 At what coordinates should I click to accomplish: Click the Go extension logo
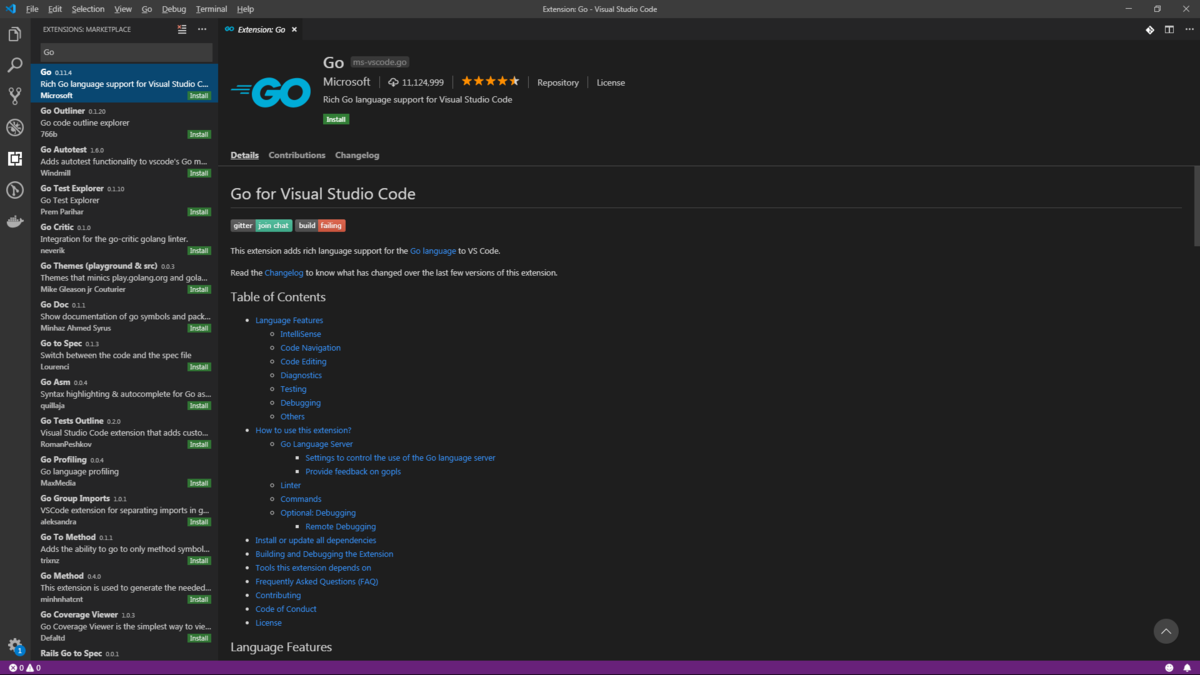[x=270, y=92]
